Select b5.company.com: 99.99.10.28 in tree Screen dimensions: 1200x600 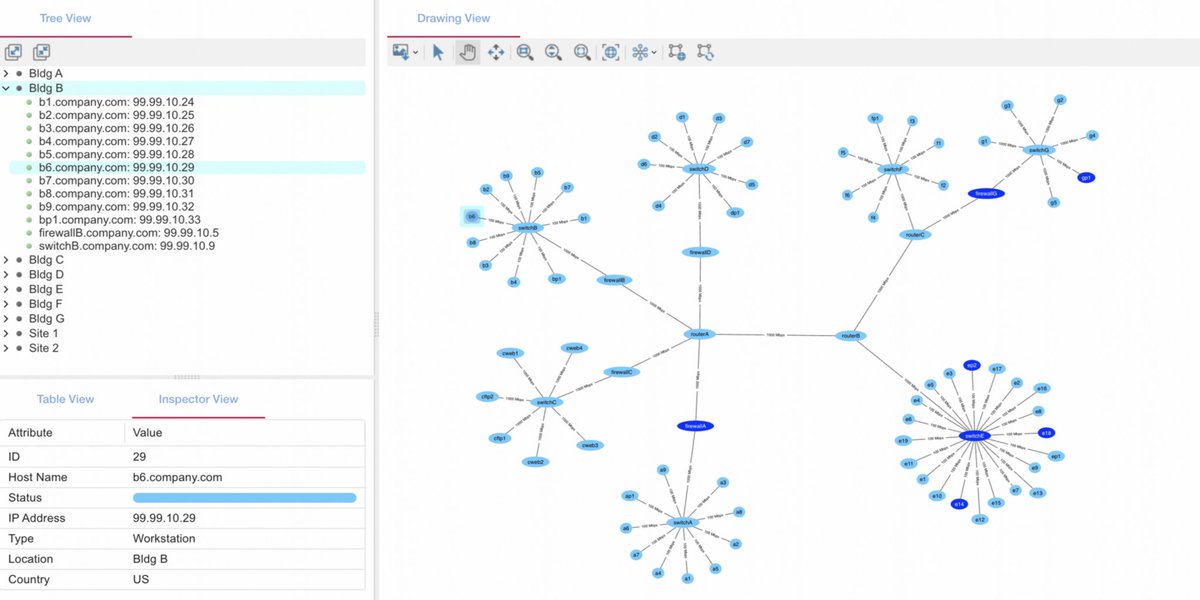tap(116, 154)
